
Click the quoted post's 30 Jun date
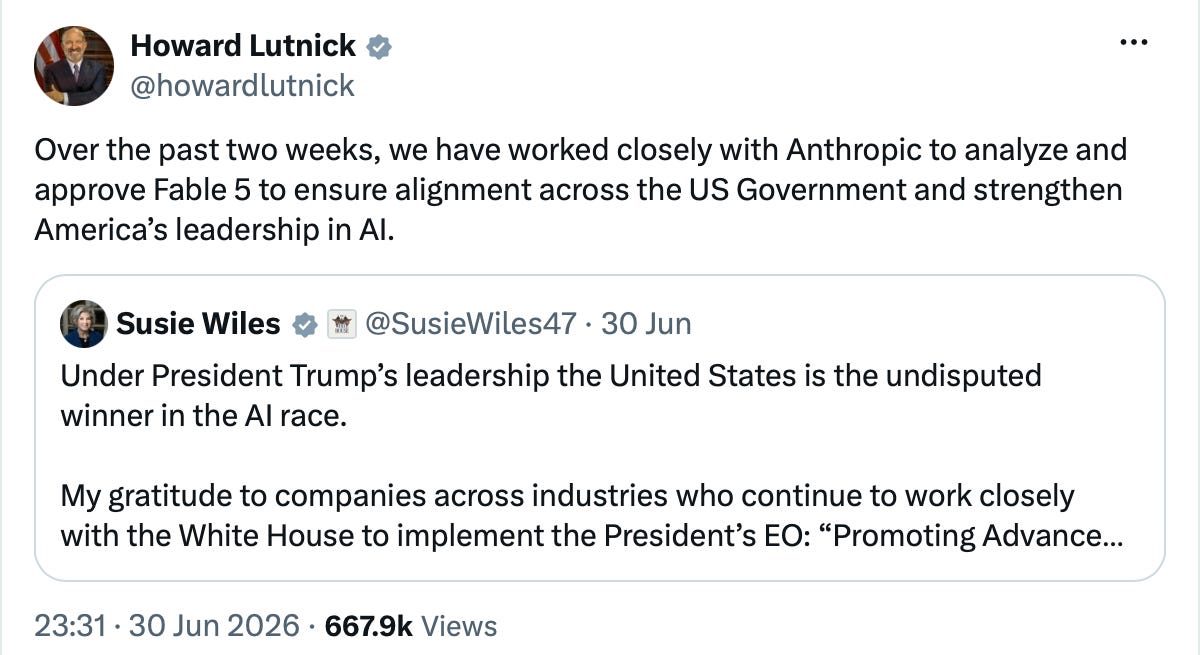[645, 324]
